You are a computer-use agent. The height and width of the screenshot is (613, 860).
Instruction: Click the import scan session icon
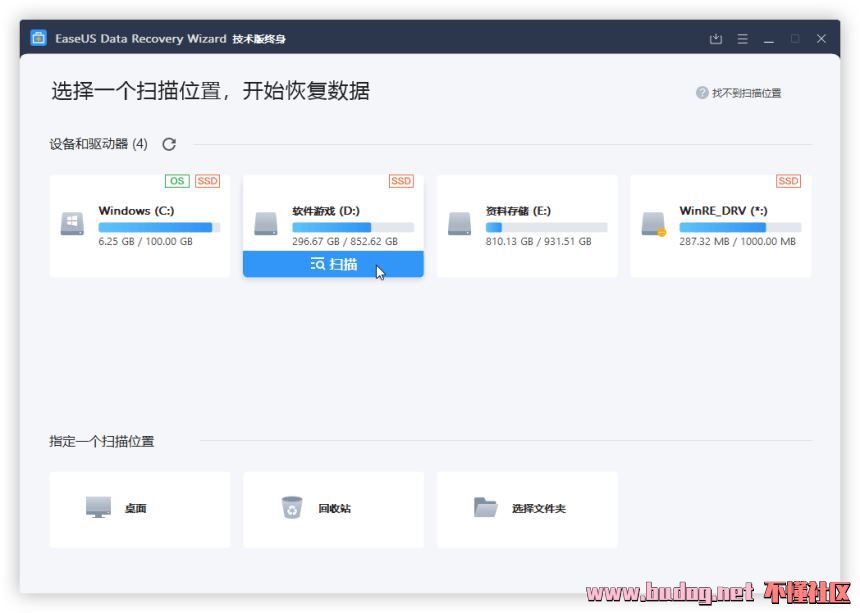tap(715, 39)
